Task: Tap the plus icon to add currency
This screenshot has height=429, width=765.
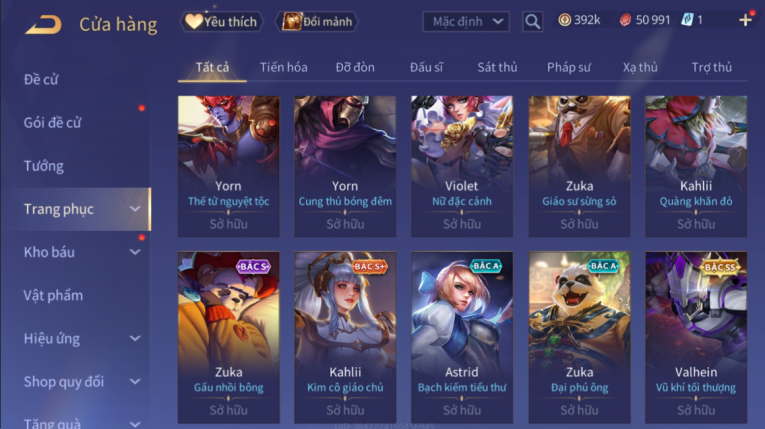Action: tap(745, 20)
